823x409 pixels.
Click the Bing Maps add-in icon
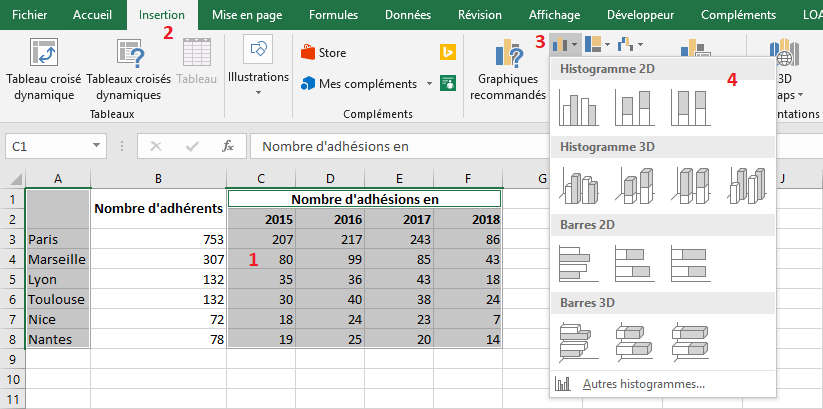coord(448,52)
